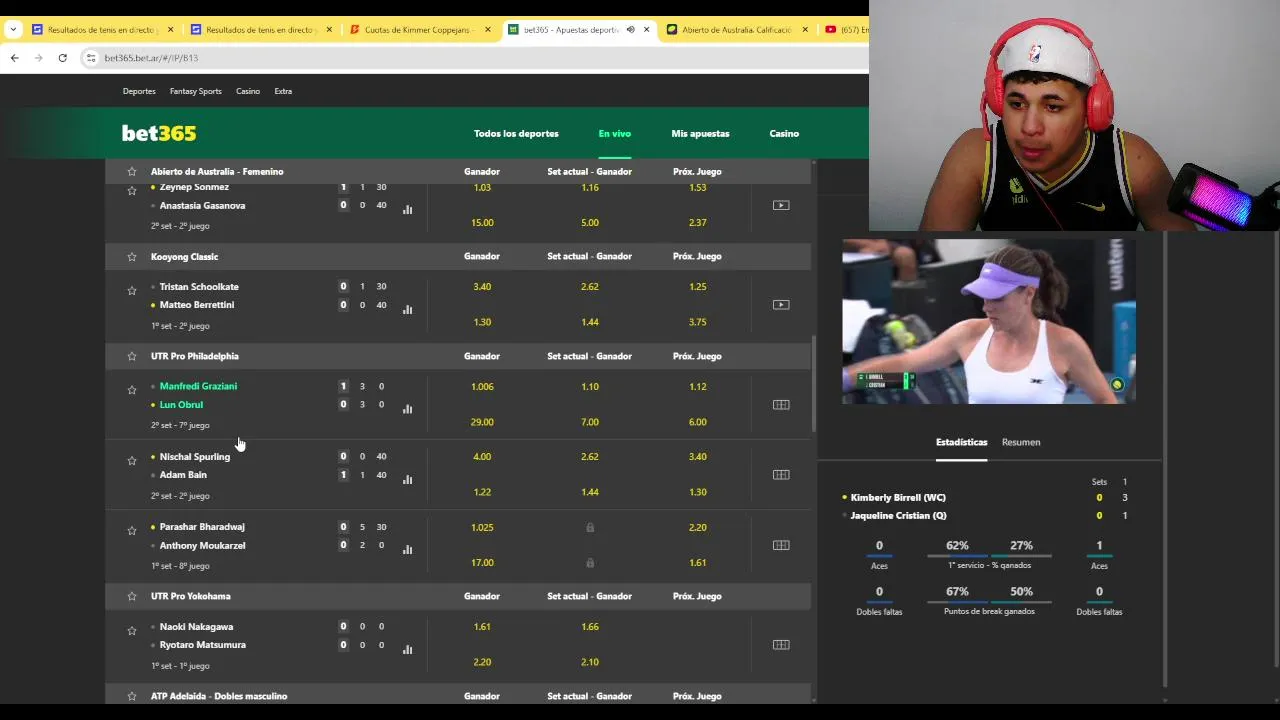Reload the bet365 page
The image size is (1280, 720).
(x=62, y=58)
